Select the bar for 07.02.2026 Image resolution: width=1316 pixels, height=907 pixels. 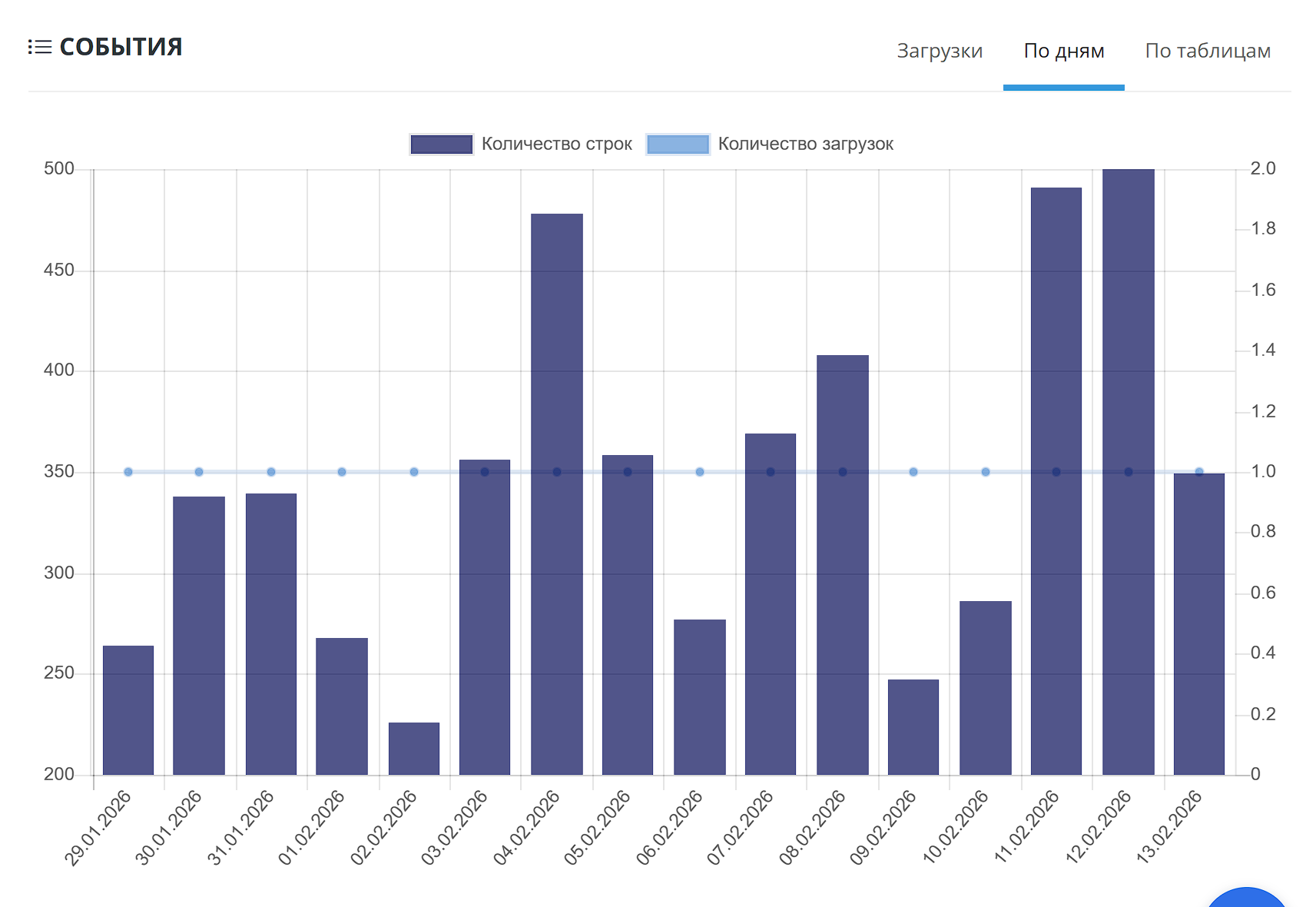coord(771,604)
